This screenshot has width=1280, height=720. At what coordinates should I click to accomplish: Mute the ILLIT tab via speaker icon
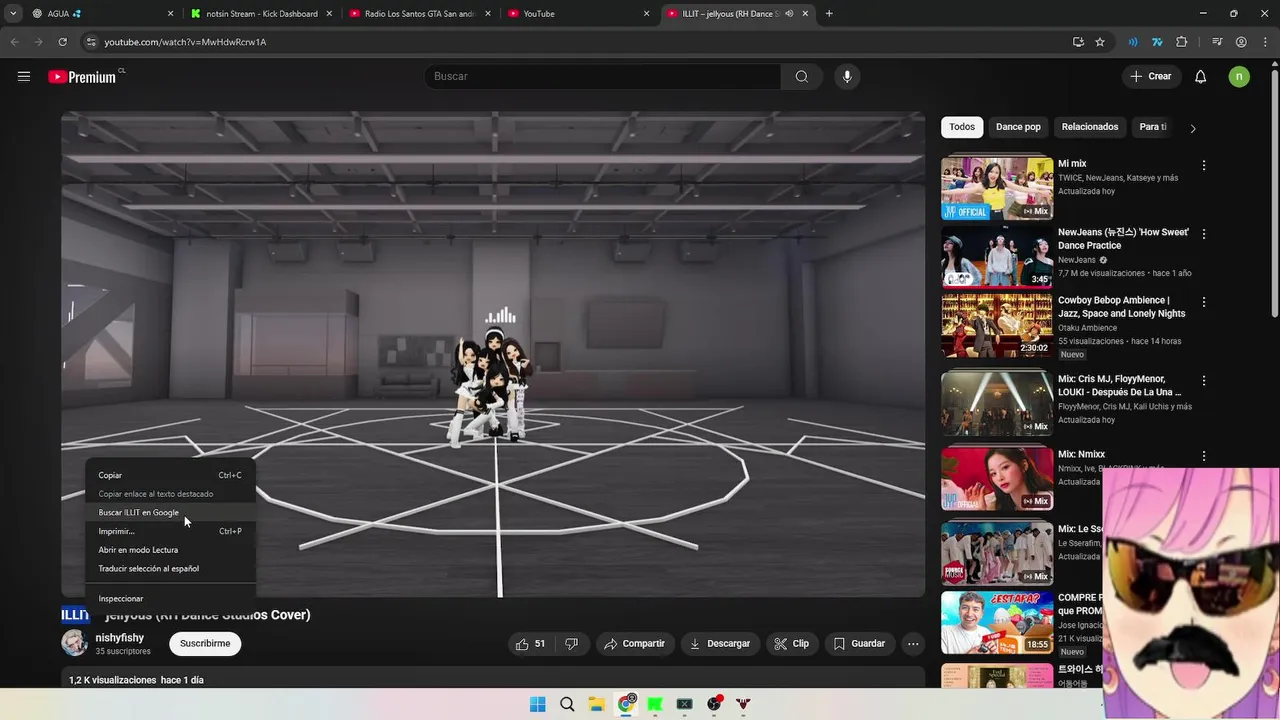789,14
